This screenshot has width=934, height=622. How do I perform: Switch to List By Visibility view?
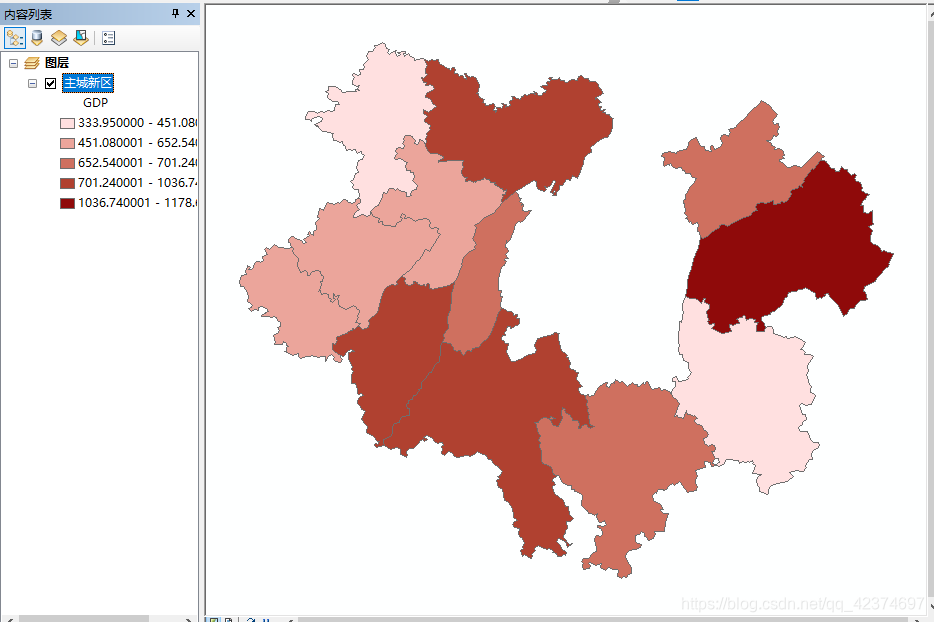pos(58,38)
